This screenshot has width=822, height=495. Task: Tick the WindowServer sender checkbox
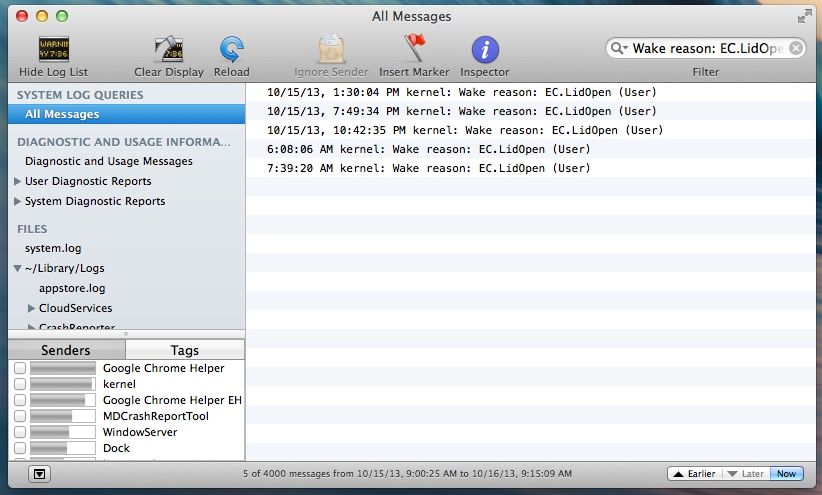20,432
